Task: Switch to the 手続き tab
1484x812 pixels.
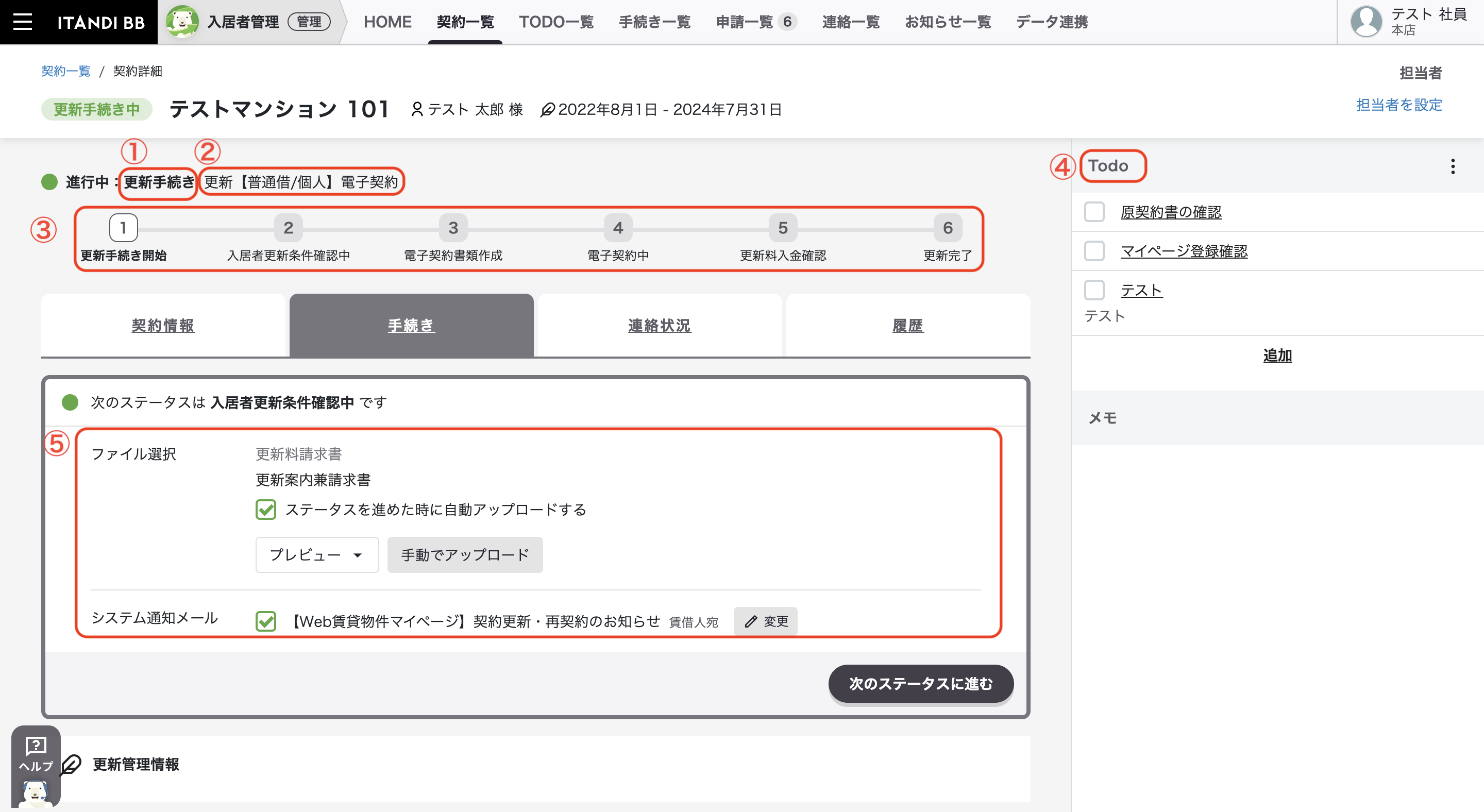Action: tap(411, 326)
